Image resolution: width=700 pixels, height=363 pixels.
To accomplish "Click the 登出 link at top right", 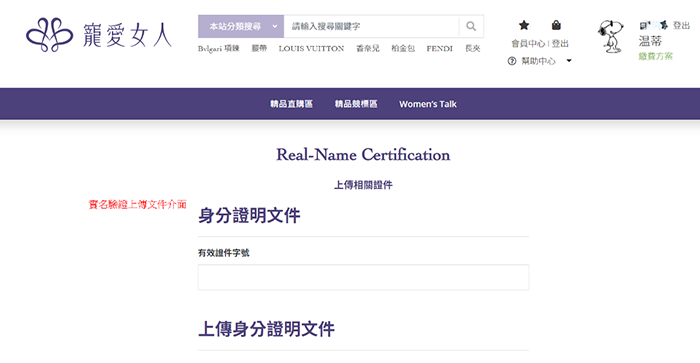I will pos(681,25).
